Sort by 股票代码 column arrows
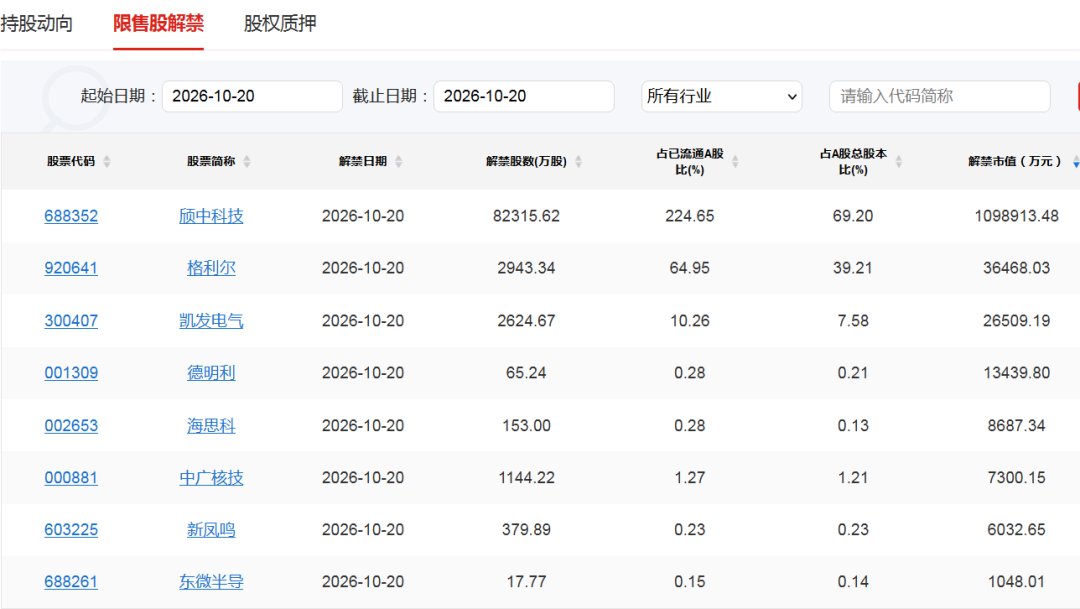The height and width of the screenshot is (609, 1080). click(x=107, y=161)
